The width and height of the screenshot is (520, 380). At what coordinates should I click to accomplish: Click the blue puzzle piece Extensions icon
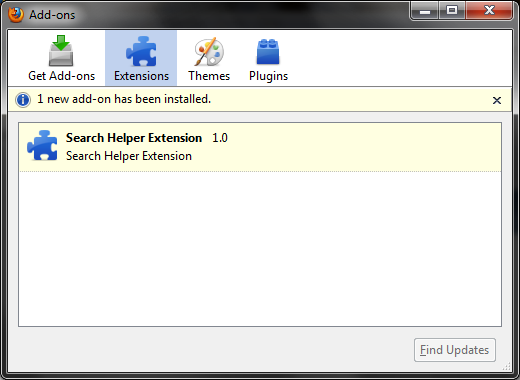click(x=141, y=51)
